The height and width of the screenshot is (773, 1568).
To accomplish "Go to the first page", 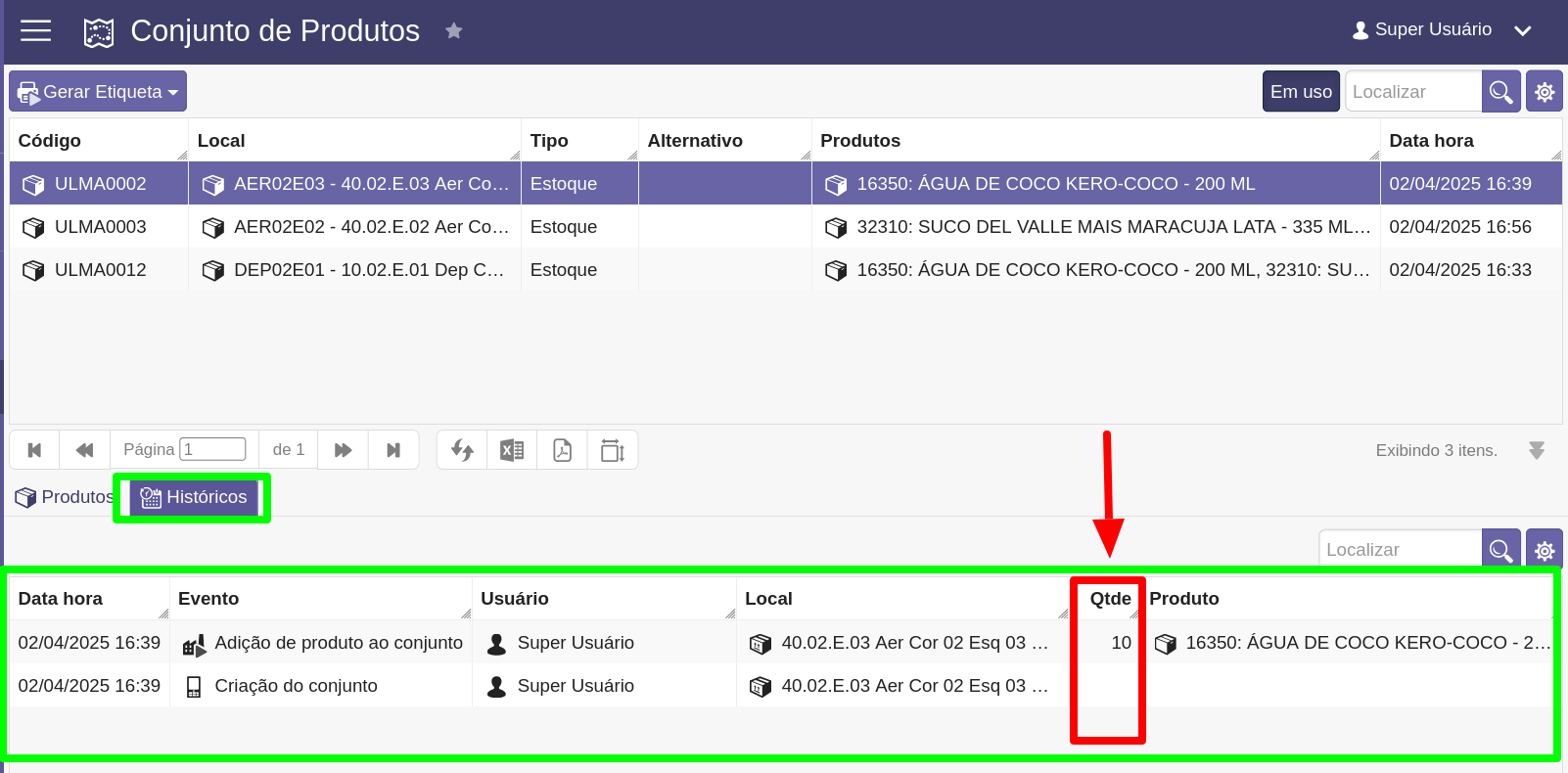I will (x=34, y=450).
